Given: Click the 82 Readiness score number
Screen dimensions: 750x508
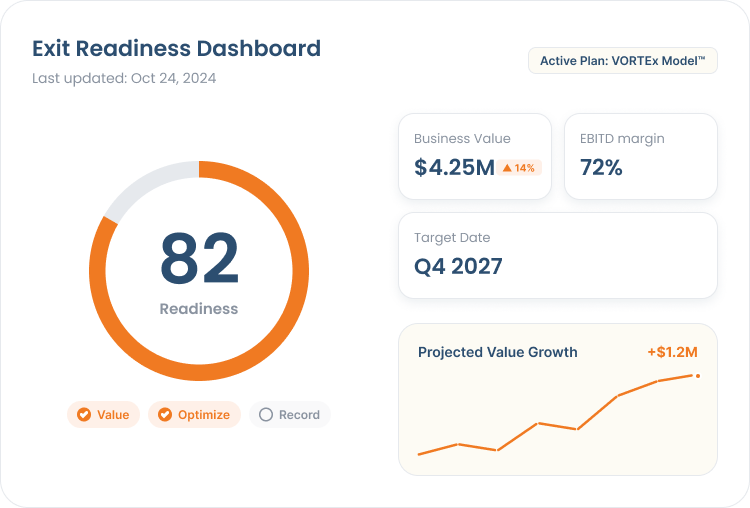Looking at the screenshot, I should tap(199, 258).
